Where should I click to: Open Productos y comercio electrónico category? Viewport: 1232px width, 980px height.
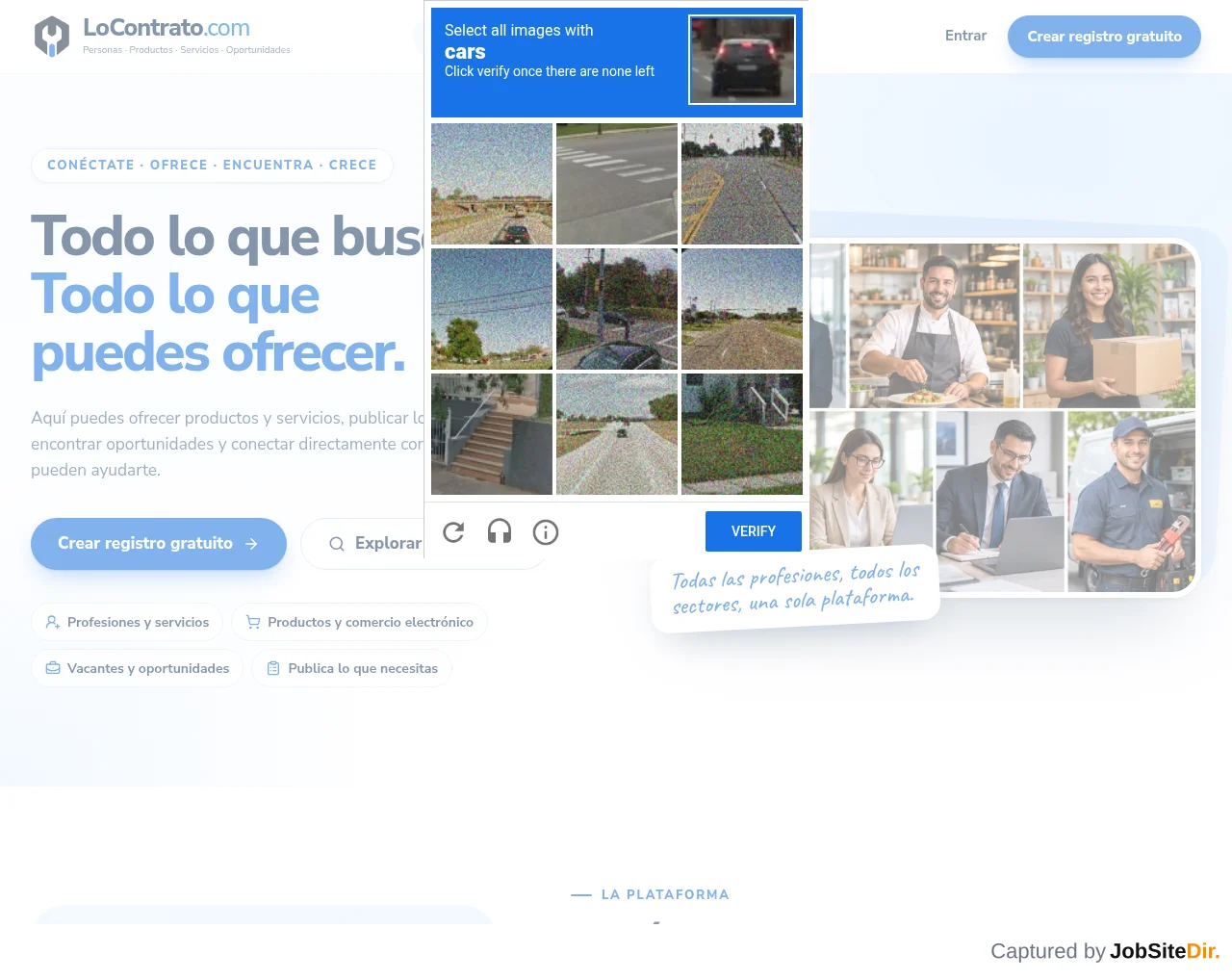point(359,623)
